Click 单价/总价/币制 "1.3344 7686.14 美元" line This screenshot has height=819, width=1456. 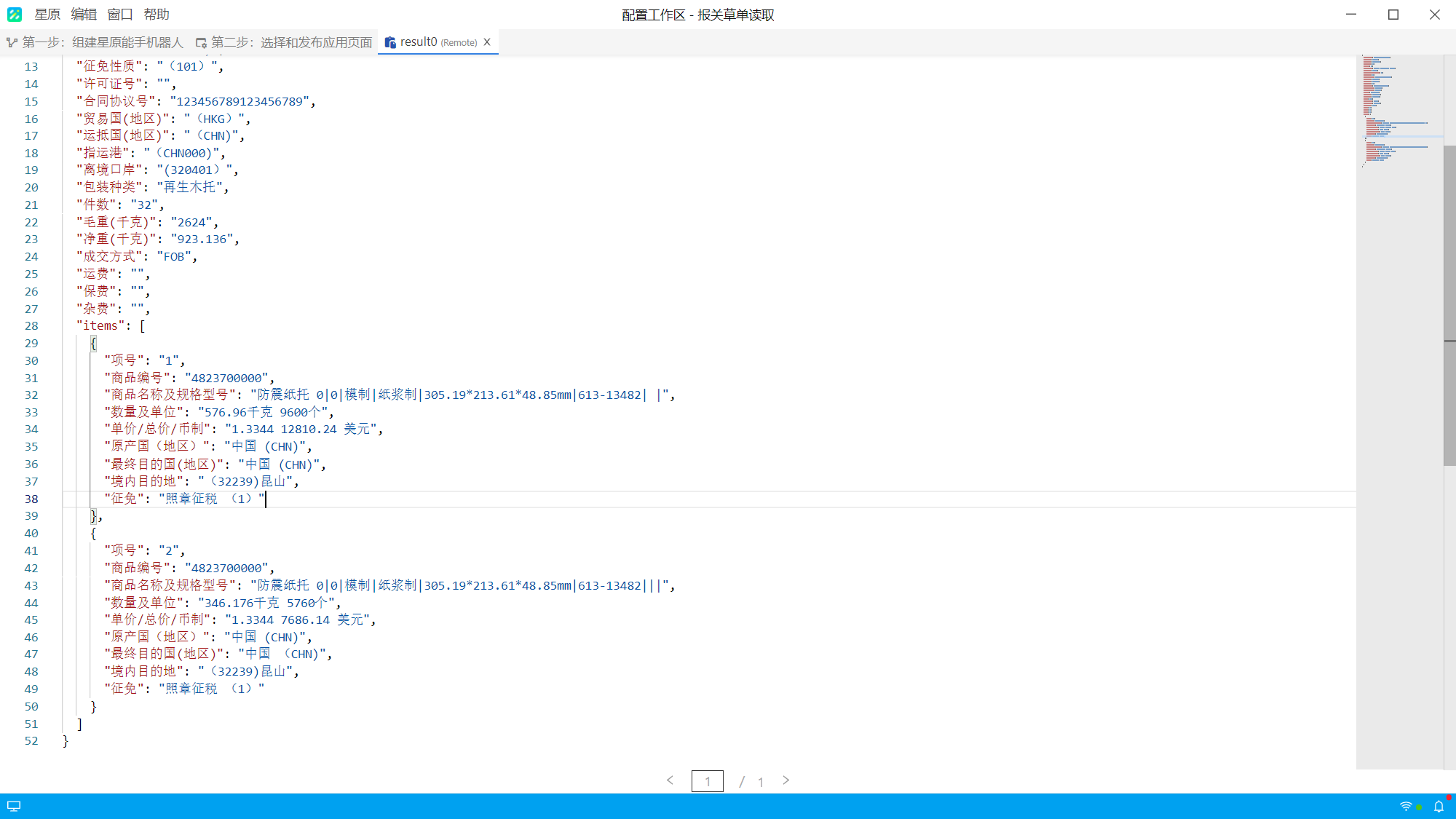click(x=240, y=620)
